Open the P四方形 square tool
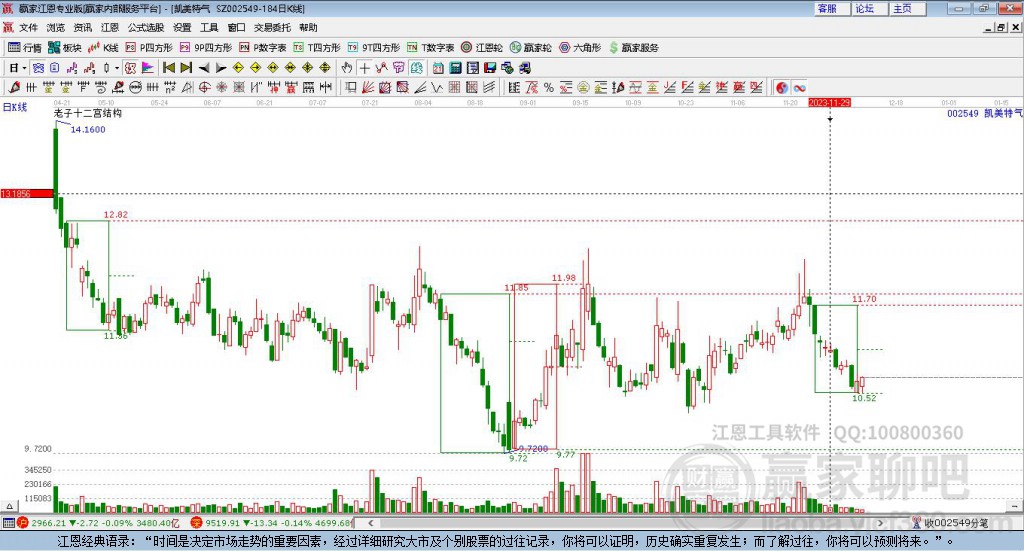 pyautogui.click(x=149, y=48)
